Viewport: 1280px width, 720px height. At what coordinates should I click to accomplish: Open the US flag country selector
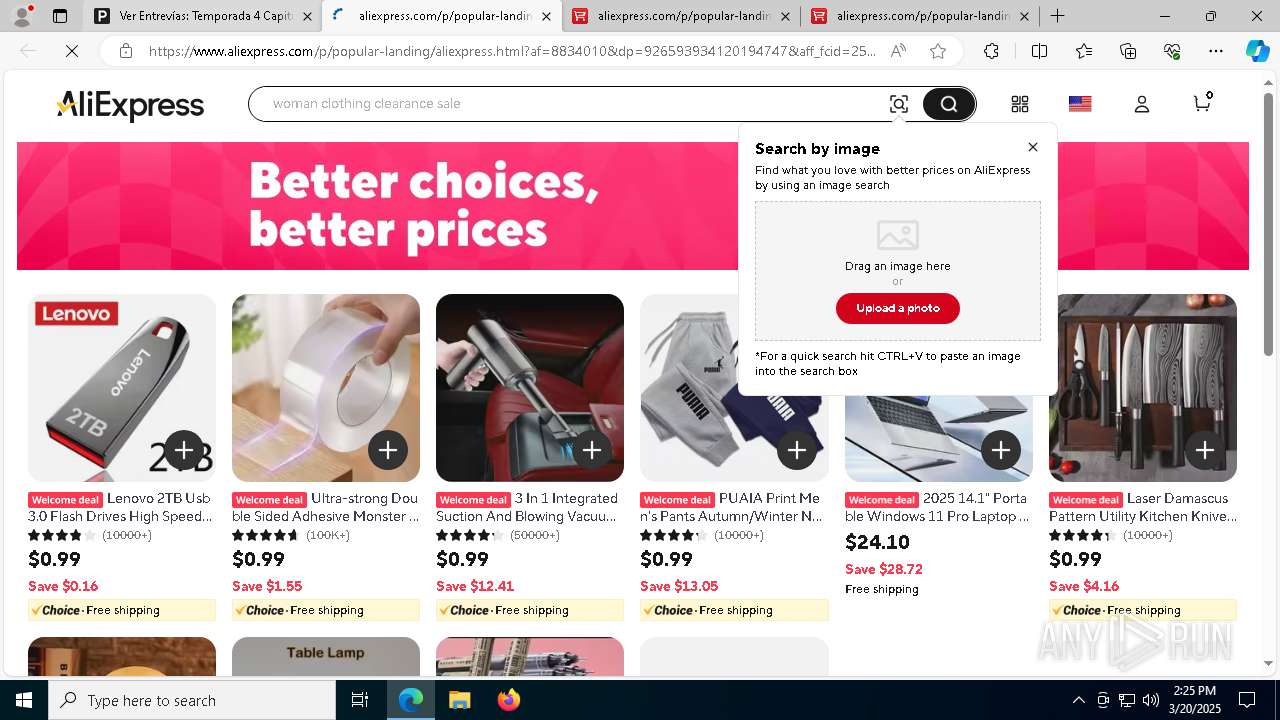tap(1080, 104)
